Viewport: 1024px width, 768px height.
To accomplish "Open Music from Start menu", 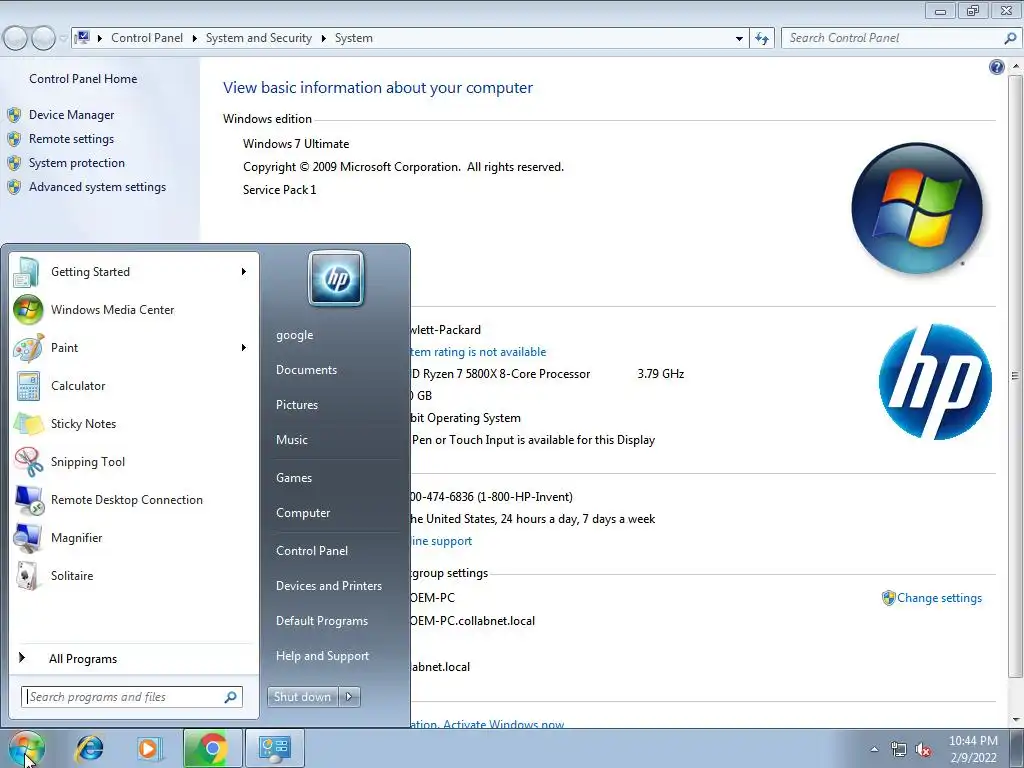I will point(291,440).
